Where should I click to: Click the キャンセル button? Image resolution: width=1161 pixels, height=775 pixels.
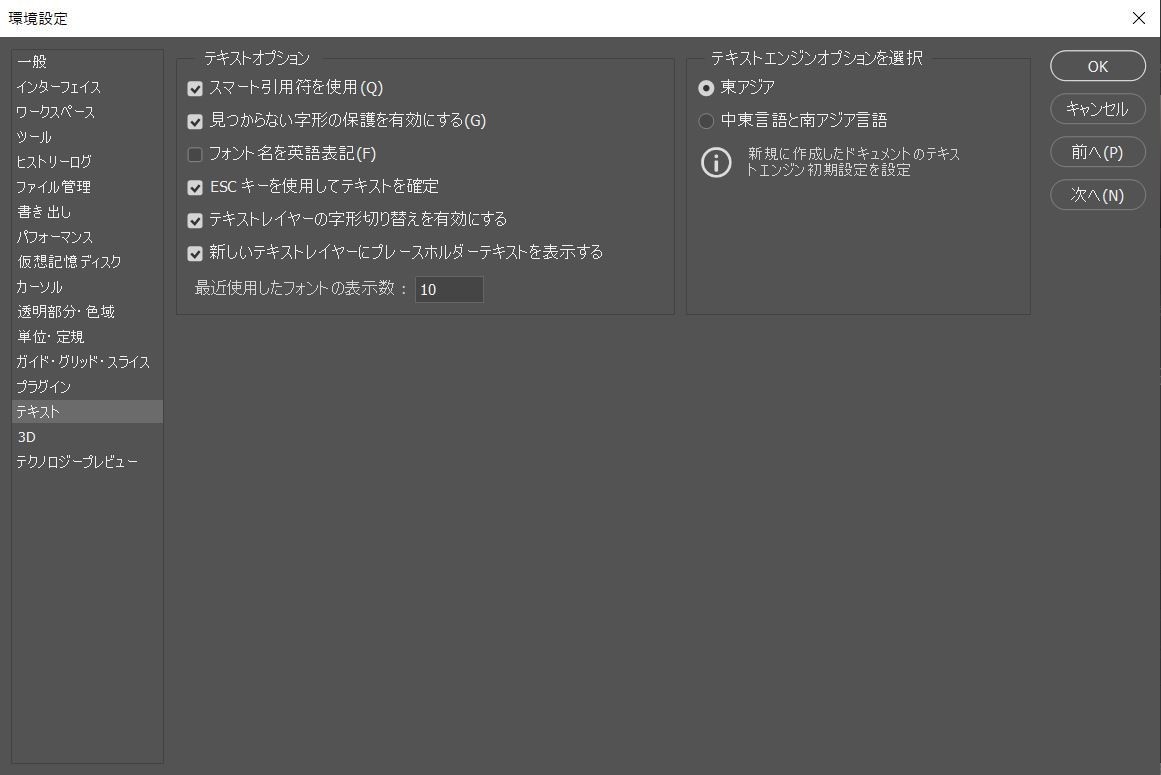pyautogui.click(x=1097, y=109)
